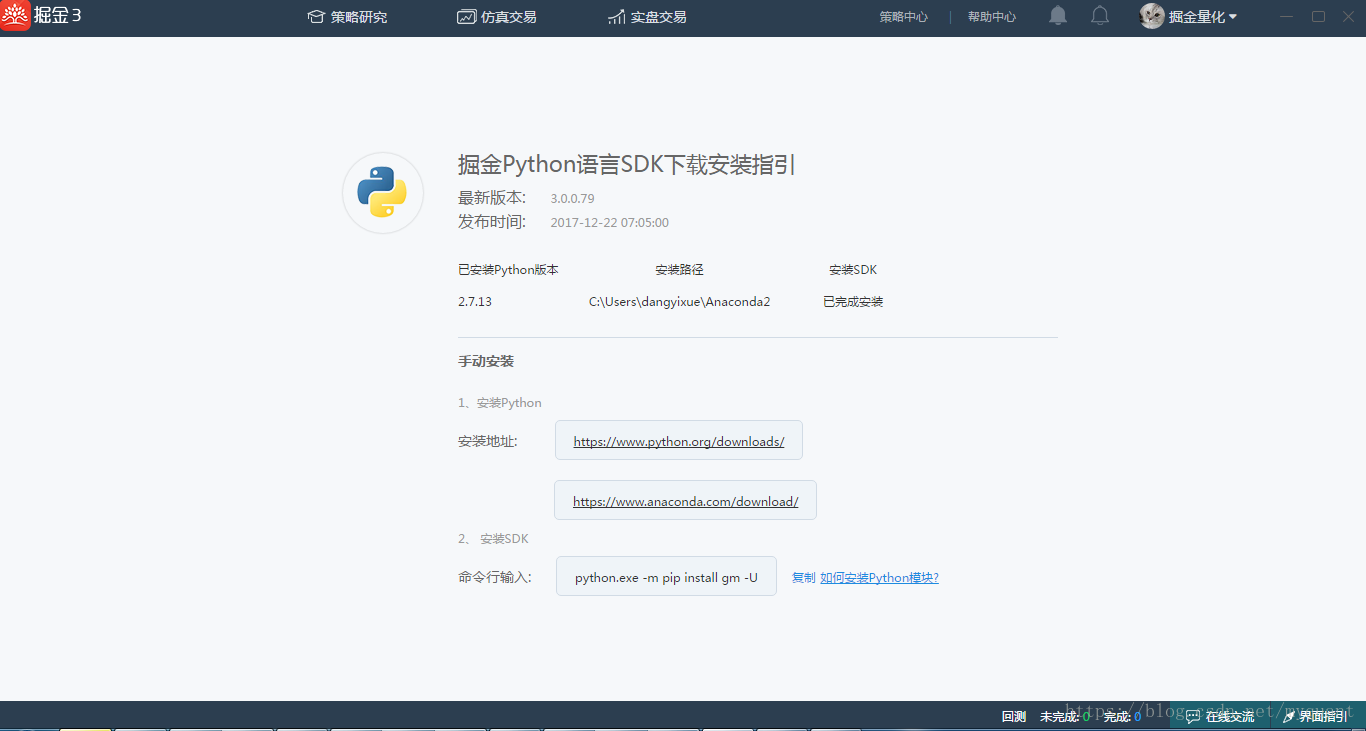Click the solid bell notification icon

pyautogui.click(x=1058, y=16)
